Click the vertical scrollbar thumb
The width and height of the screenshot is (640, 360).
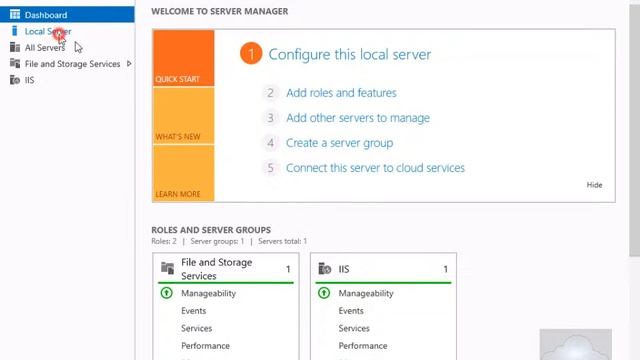634,130
